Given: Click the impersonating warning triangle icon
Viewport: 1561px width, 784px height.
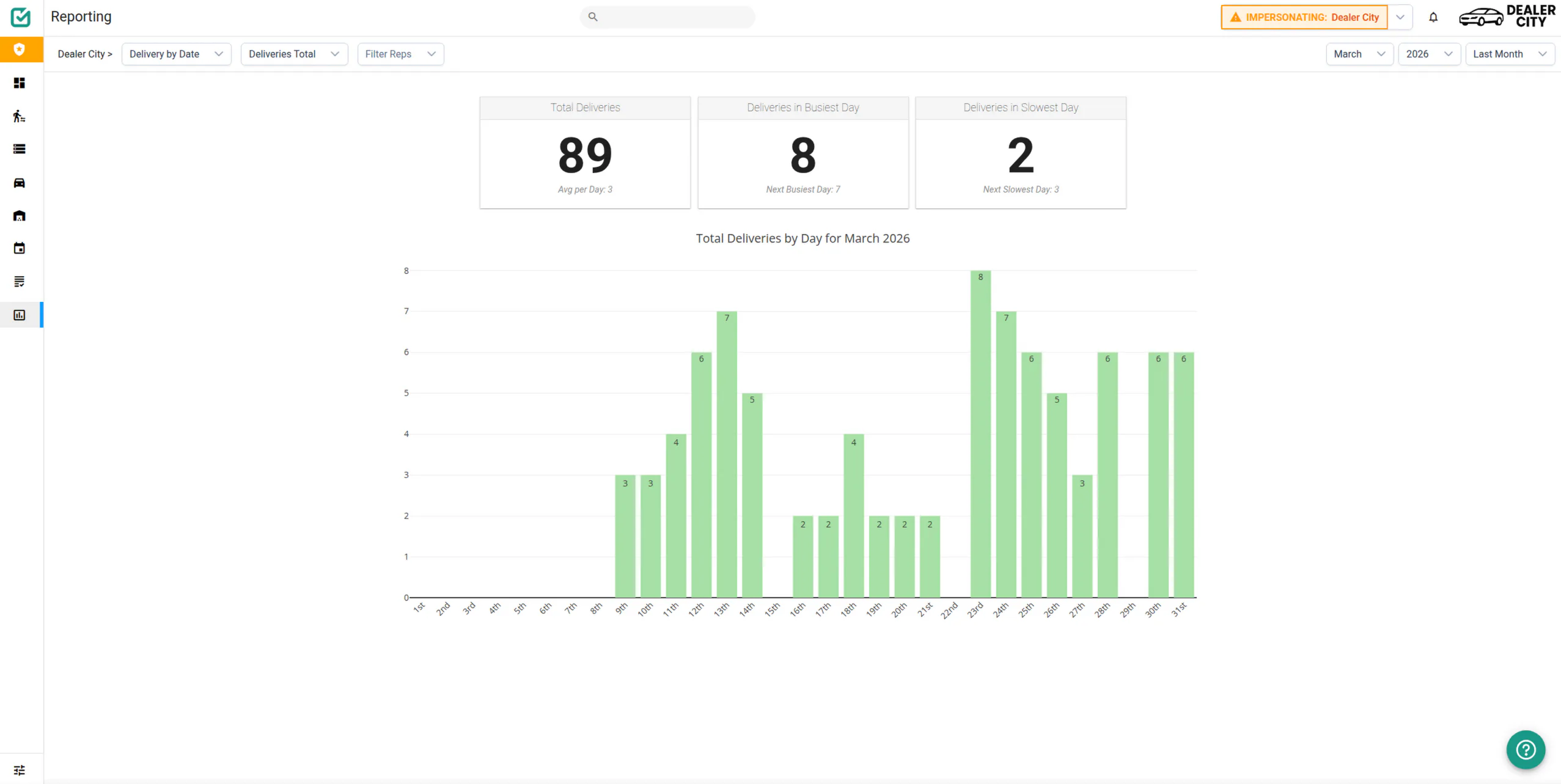Looking at the screenshot, I should [1236, 17].
